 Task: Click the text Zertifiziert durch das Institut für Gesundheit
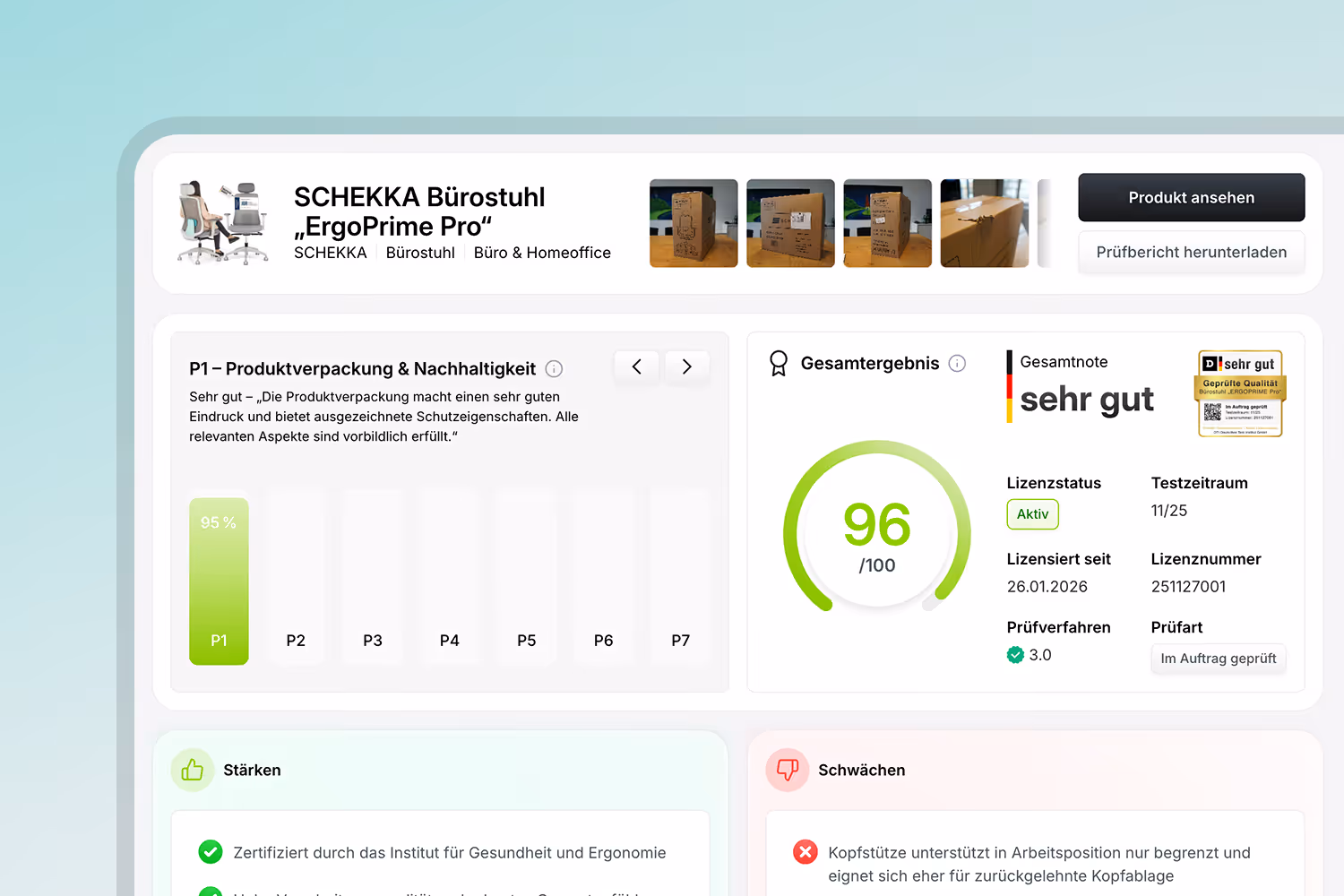pyautogui.click(x=450, y=853)
